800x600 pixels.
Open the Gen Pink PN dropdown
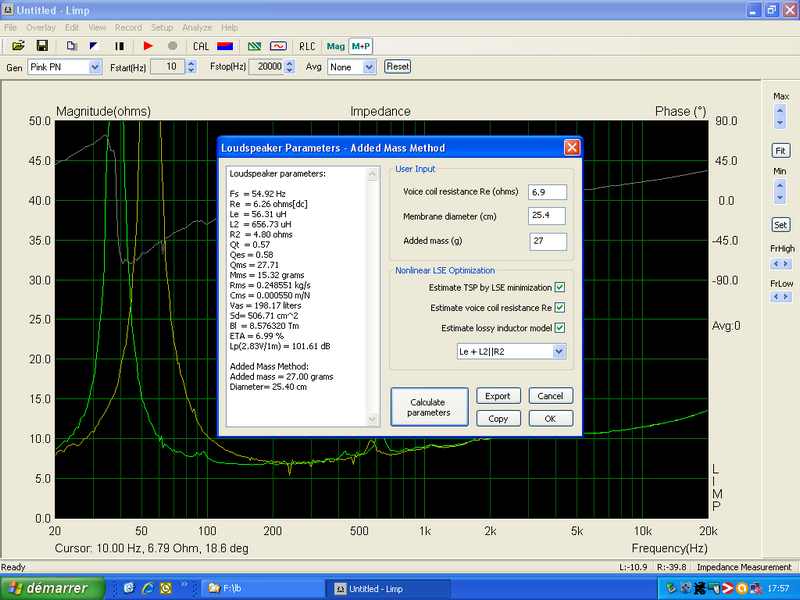click(96, 67)
